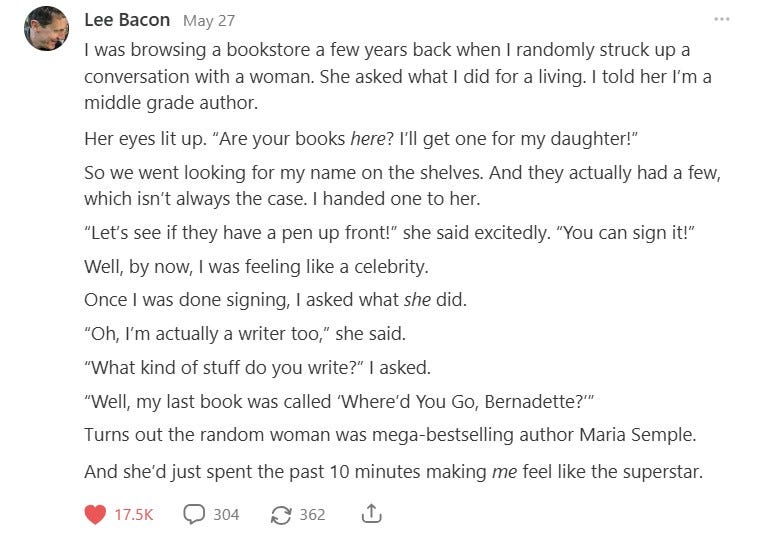This screenshot has height=543, width=762.
Task: Select the restack arrows icon
Action: pos(281,515)
